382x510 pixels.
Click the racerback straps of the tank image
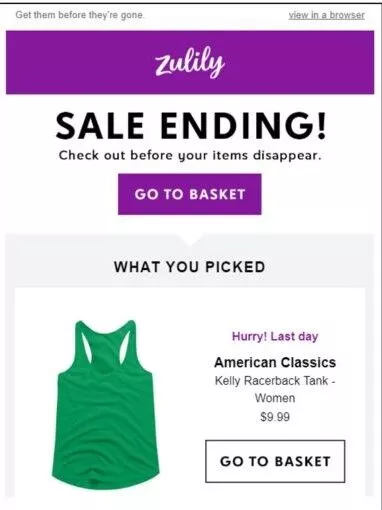coord(106,343)
